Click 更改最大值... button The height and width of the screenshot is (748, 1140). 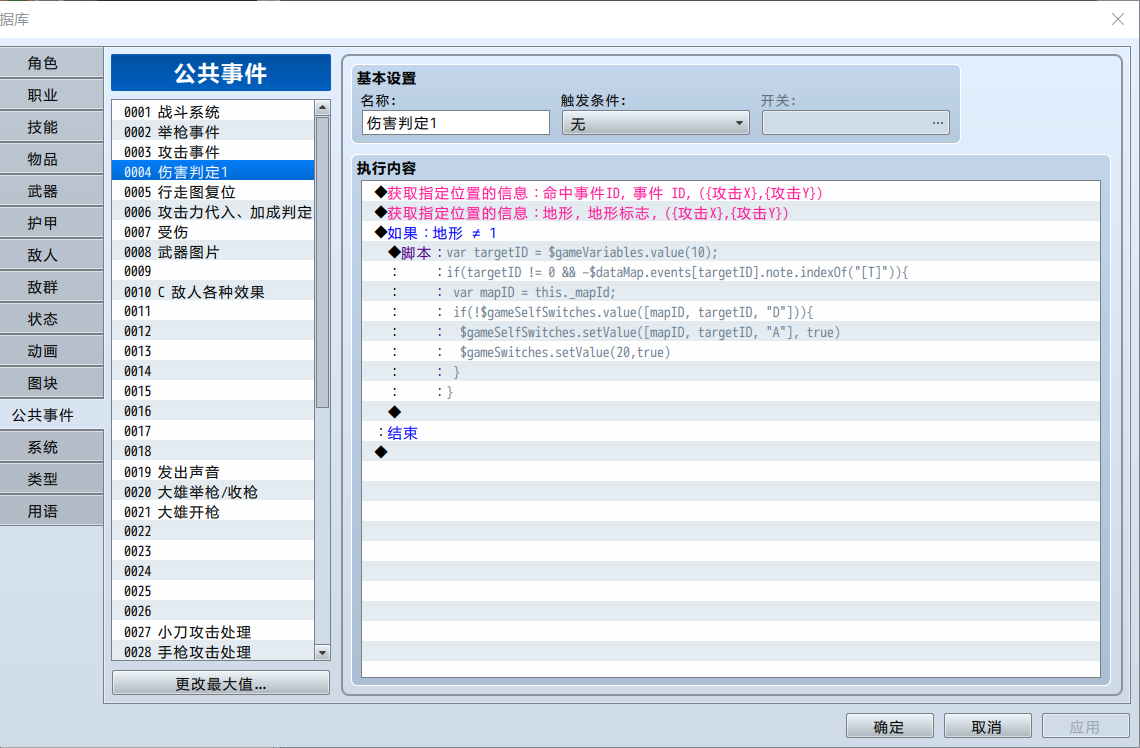[x=221, y=683]
